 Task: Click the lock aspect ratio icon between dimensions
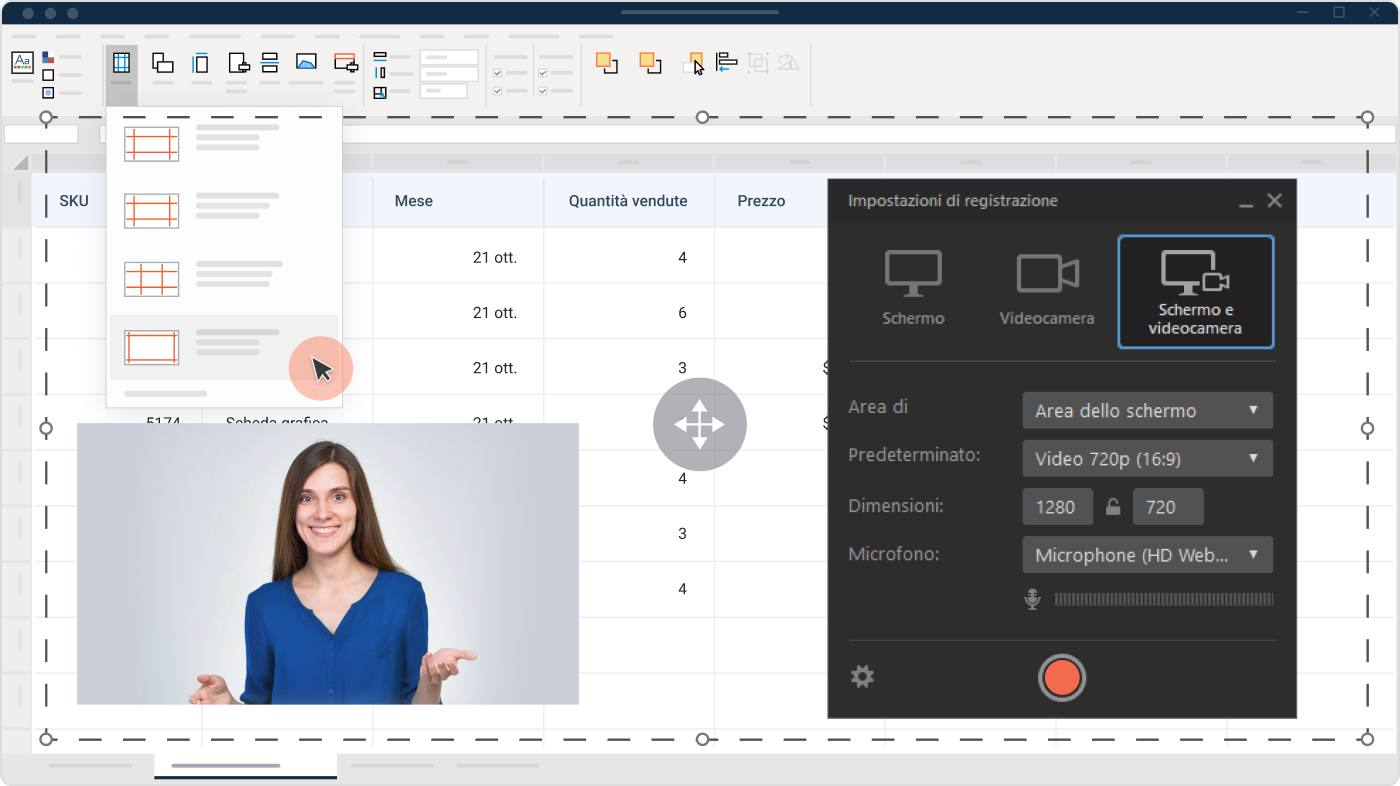click(x=1113, y=506)
